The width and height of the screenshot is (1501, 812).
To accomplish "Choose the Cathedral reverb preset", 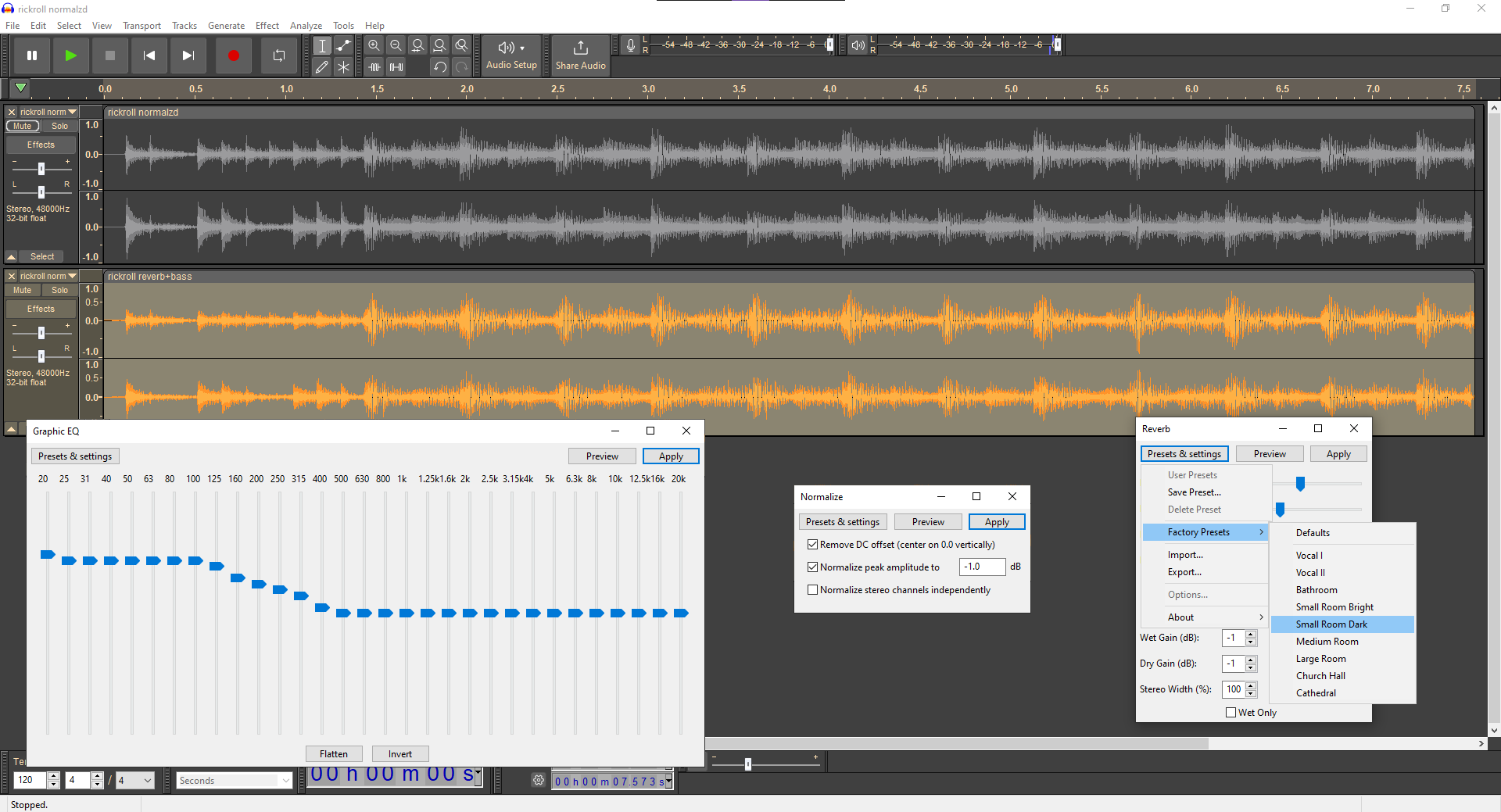I will pyautogui.click(x=1342, y=693).
